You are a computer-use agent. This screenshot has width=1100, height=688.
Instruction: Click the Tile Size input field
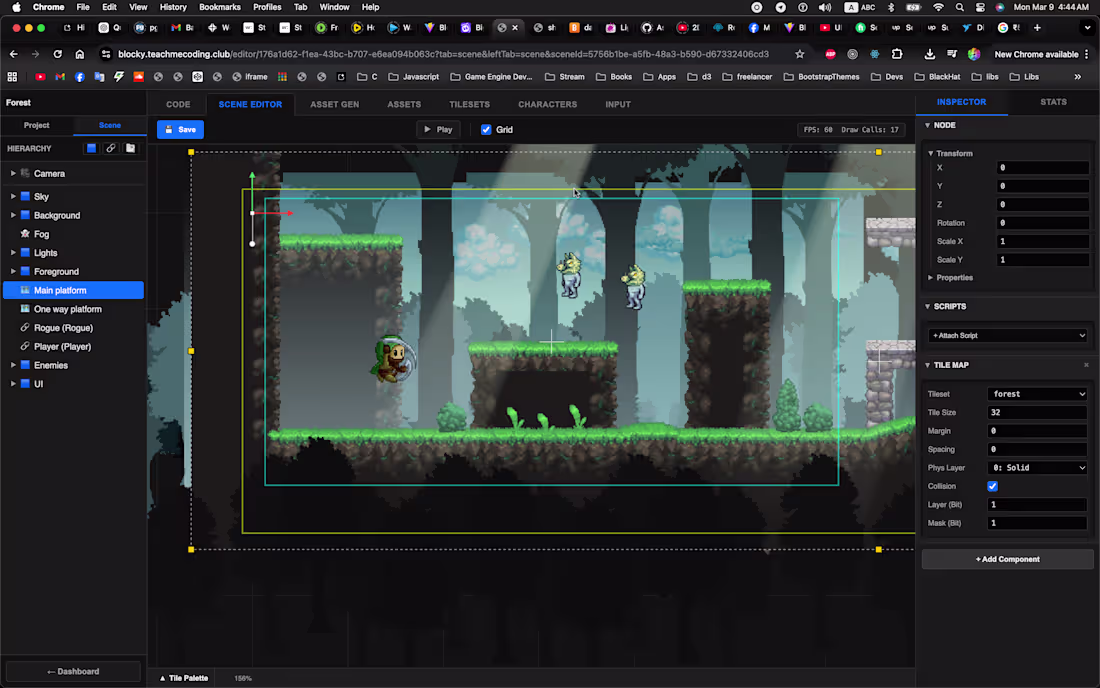[x=1037, y=412]
